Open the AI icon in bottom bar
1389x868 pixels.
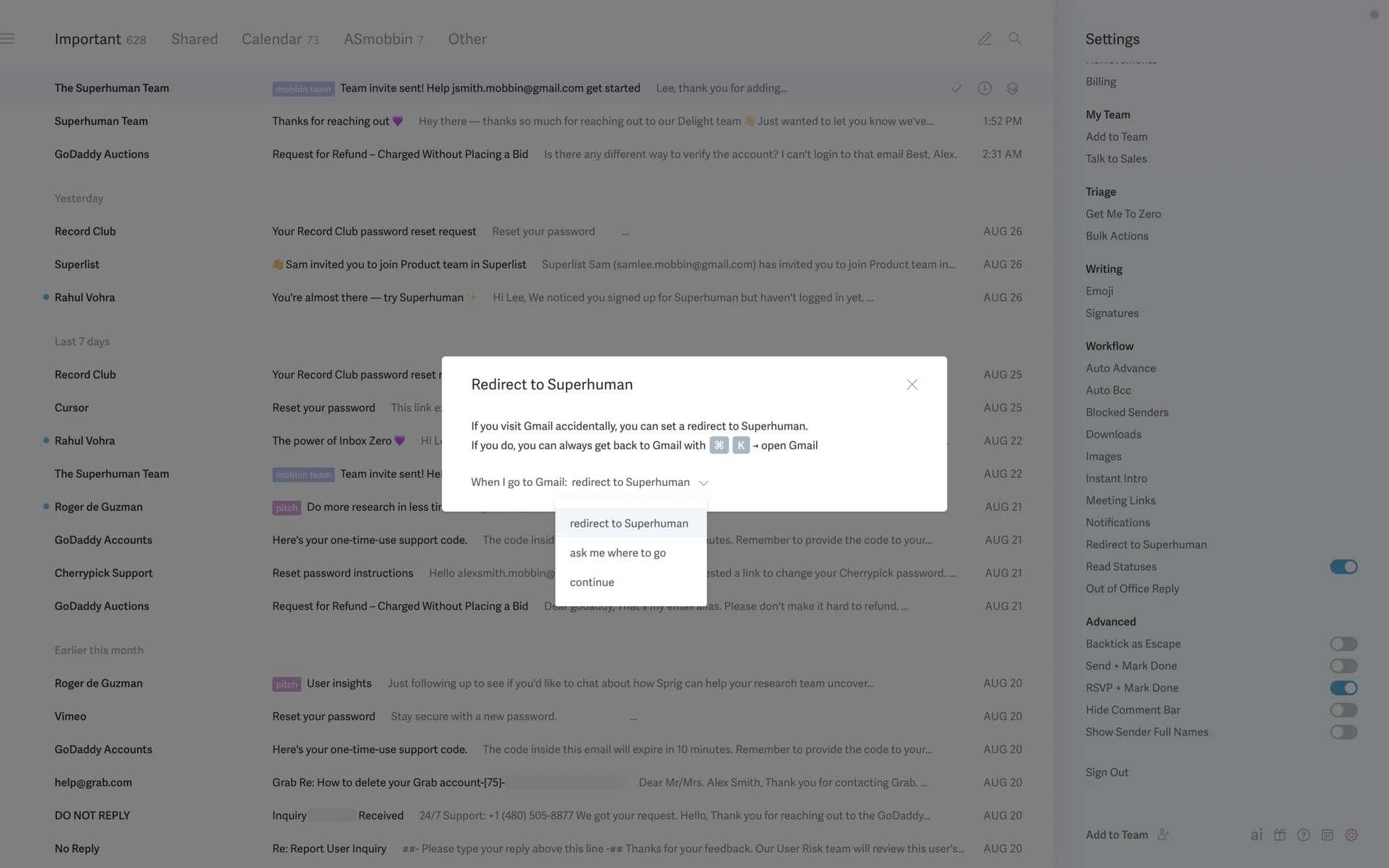1257,835
